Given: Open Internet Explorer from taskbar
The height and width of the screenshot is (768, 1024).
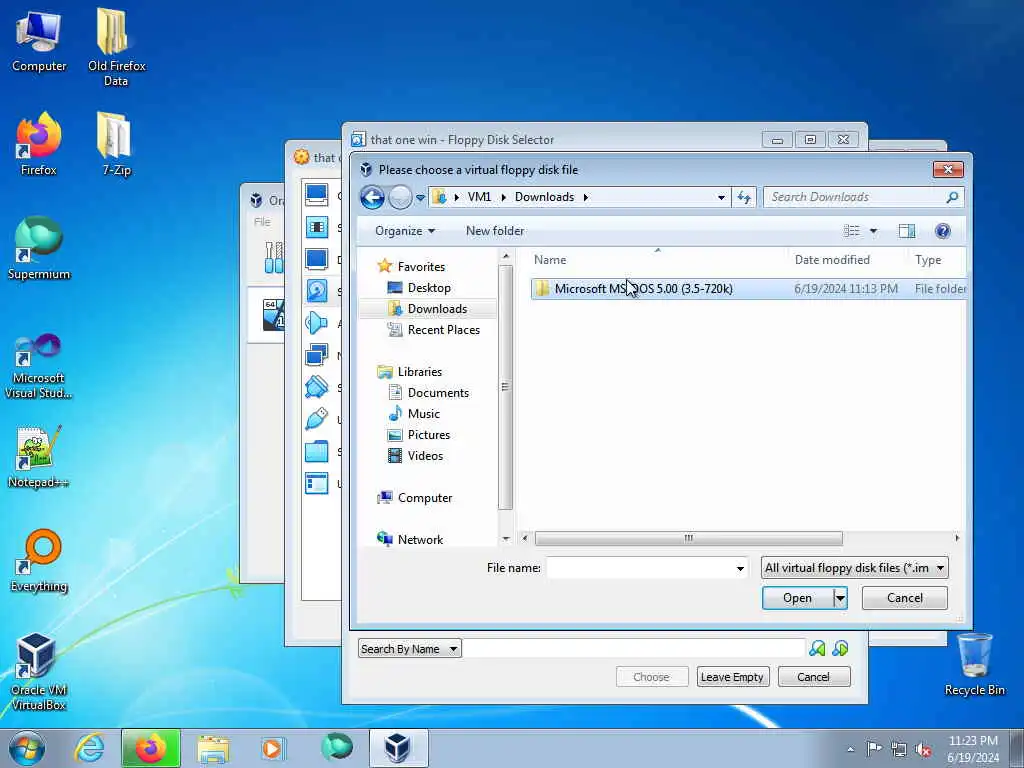Looking at the screenshot, I should pyautogui.click(x=89, y=748).
